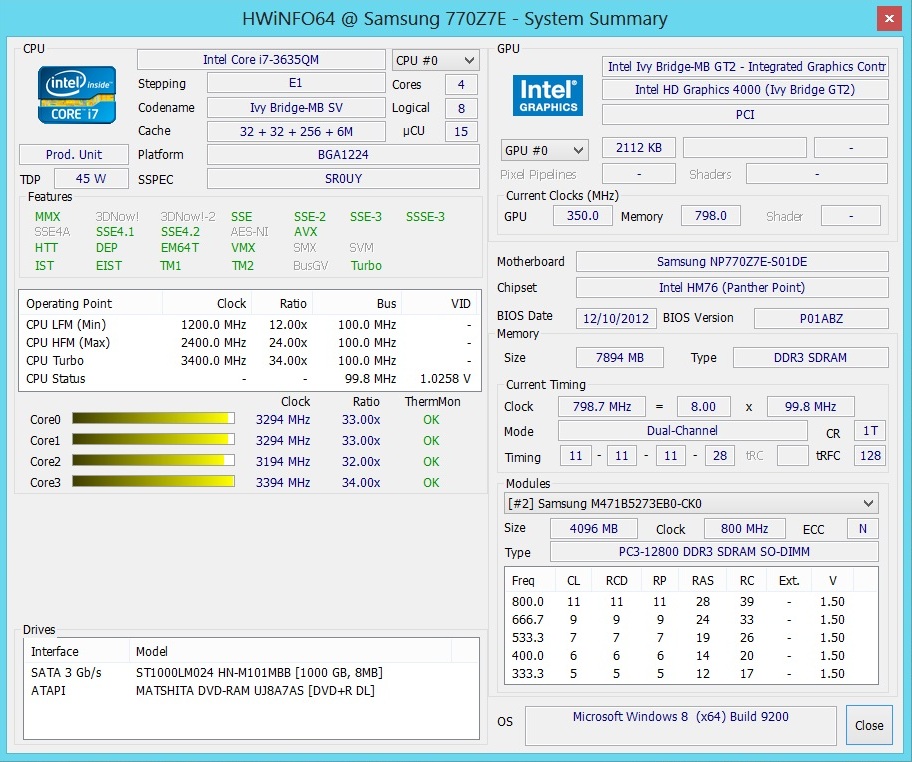This screenshot has width=912, height=762.
Task: Select the MATSHITA DVD-RAM drive row
Action: point(250,691)
